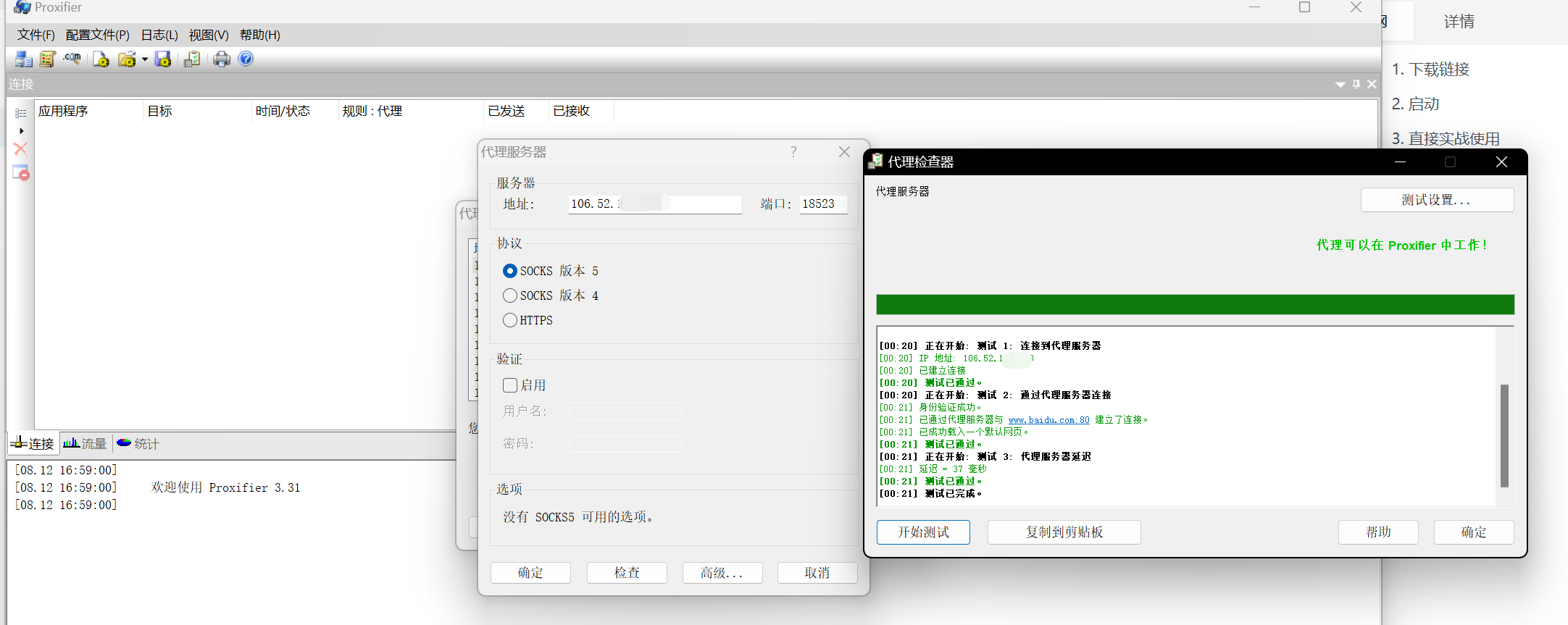Click '3. 直接实战使用' in background page
Viewport: 1568px width, 625px height.
click(x=1446, y=139)
